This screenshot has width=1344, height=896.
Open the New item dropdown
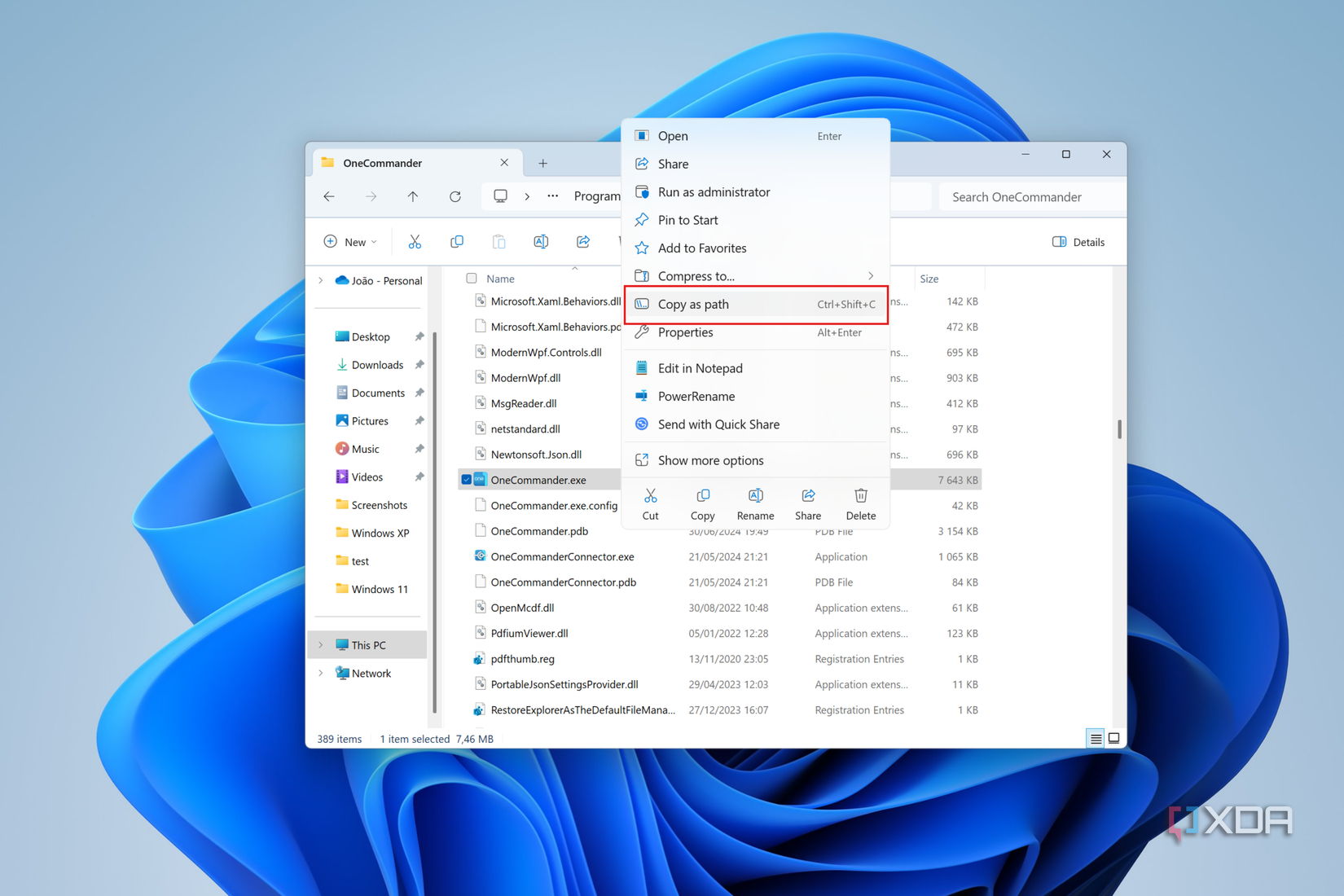pos(349,241)
